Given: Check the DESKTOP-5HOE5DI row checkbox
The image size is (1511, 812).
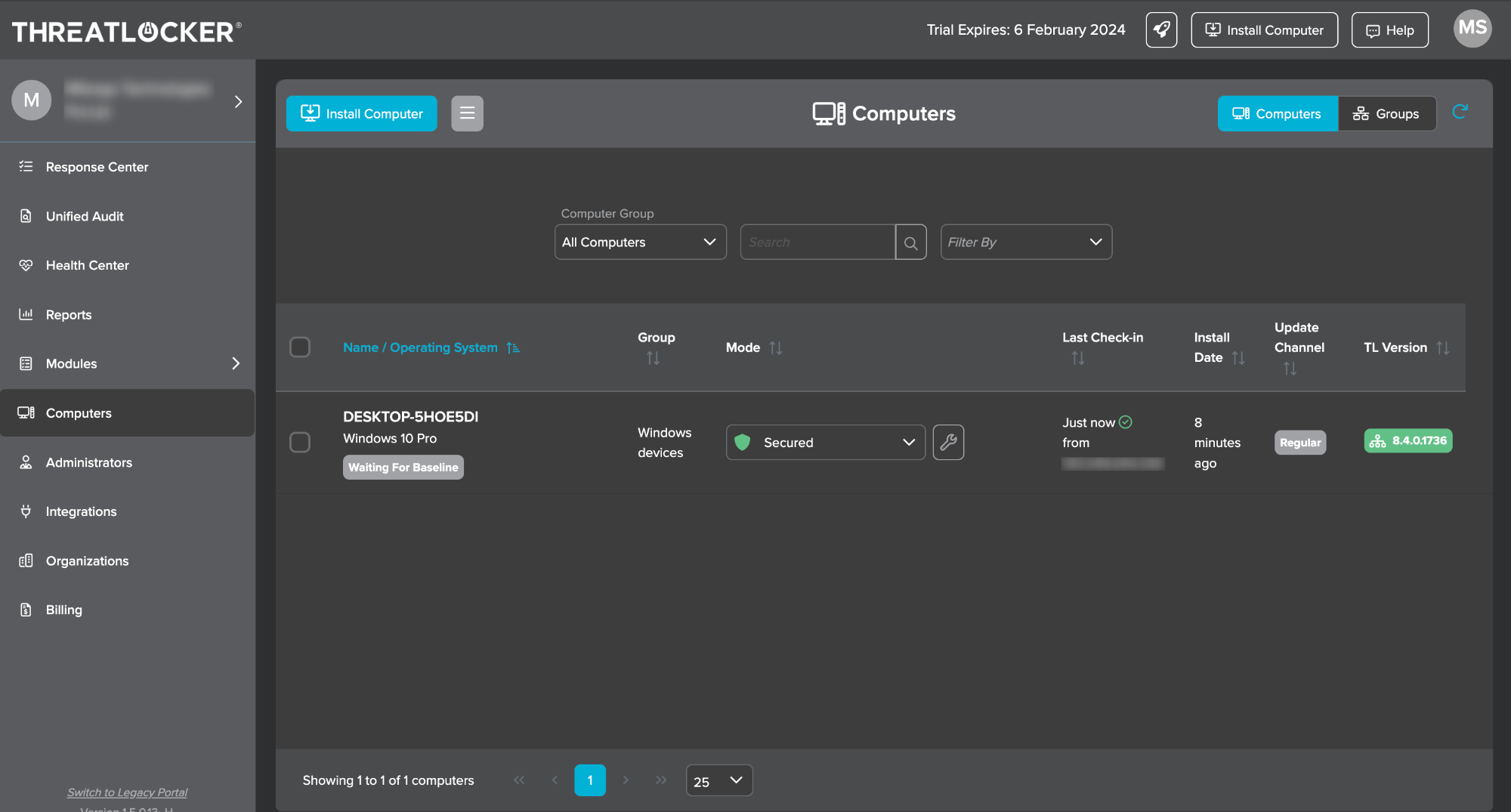Looking at the screenshot, I should (x=300, y=443).
